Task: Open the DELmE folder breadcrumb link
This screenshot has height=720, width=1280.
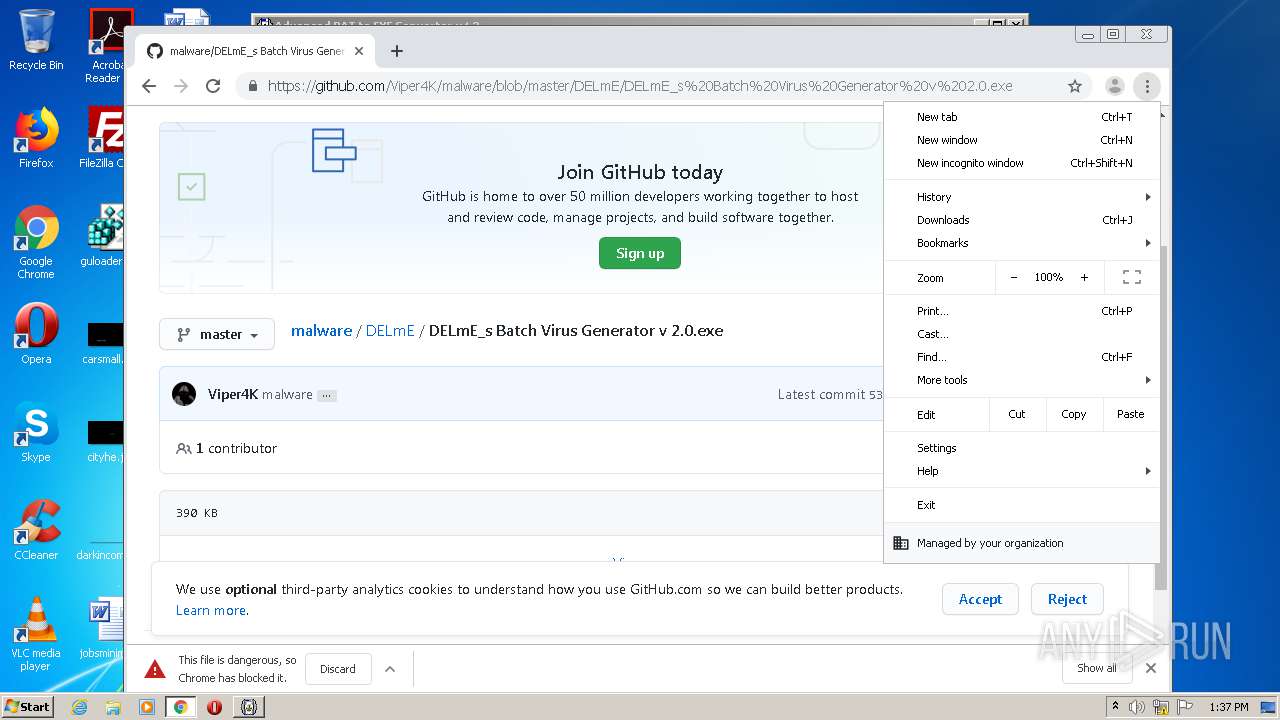Action: (x=390, y=331)
